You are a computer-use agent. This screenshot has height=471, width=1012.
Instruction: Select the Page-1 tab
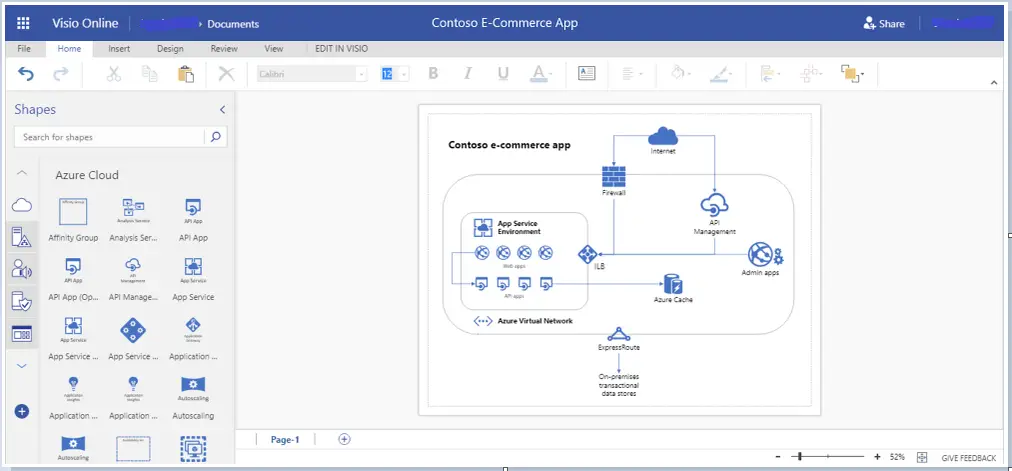pos(285,439)
